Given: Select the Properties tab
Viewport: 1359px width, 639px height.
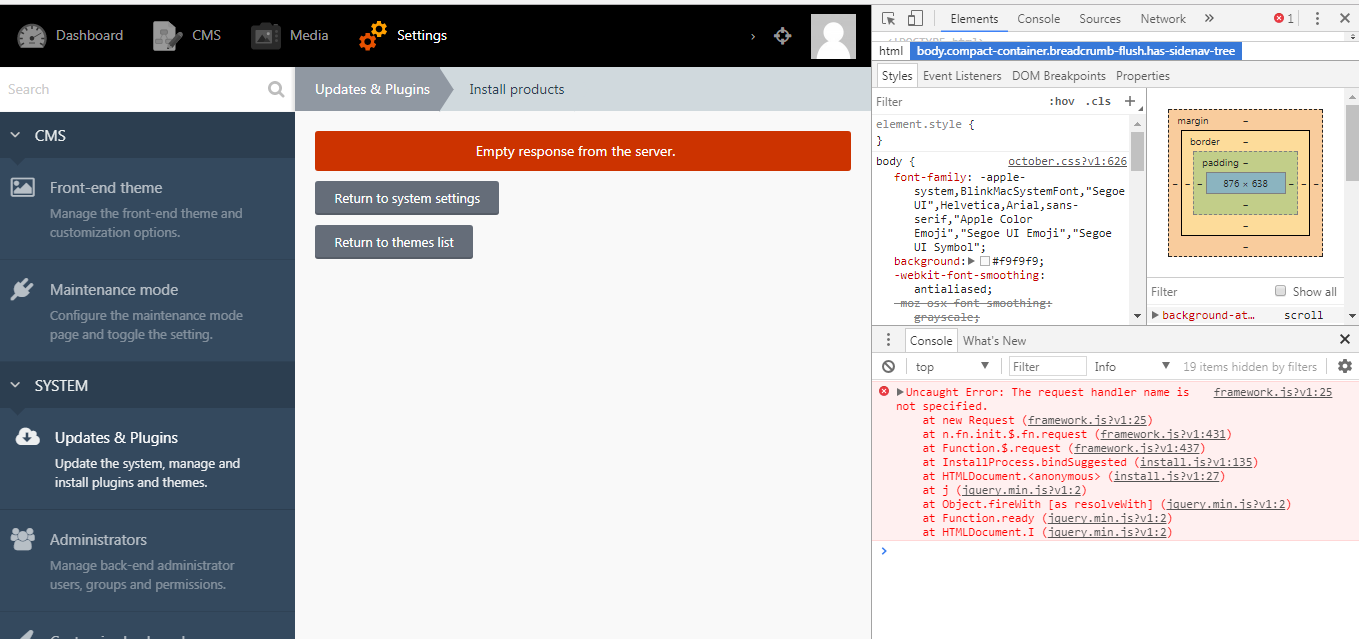Looking at the screenshot, I should pos(1143,76).
